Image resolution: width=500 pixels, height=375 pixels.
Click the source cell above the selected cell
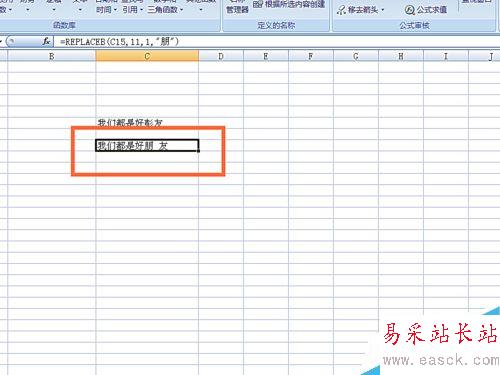[x=147, y=123]
